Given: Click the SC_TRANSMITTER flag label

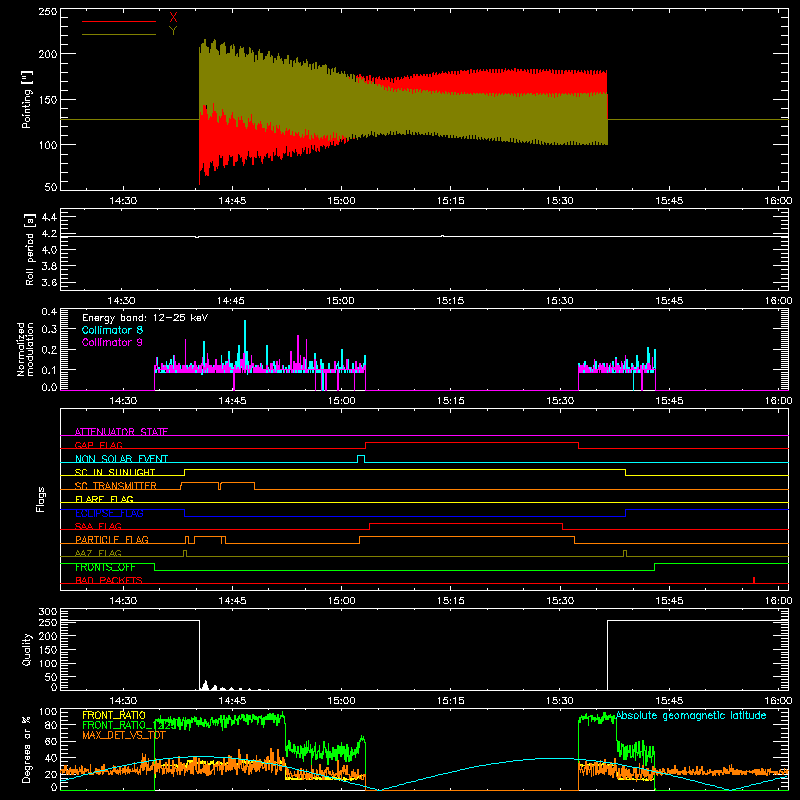Looking at the screenshot, I should click(x=116, y=486).
